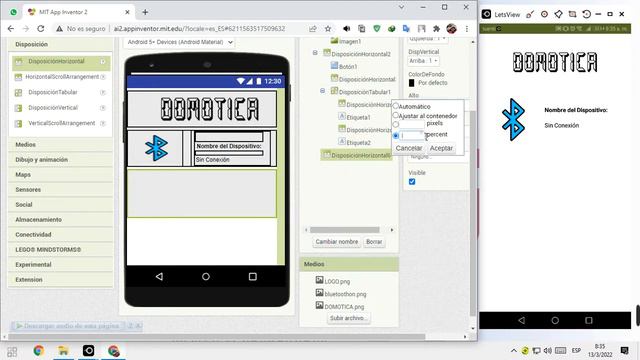This screenshot has width=640, height=360.
Task: Click the Subir archivo button
Action: [349, 318]
